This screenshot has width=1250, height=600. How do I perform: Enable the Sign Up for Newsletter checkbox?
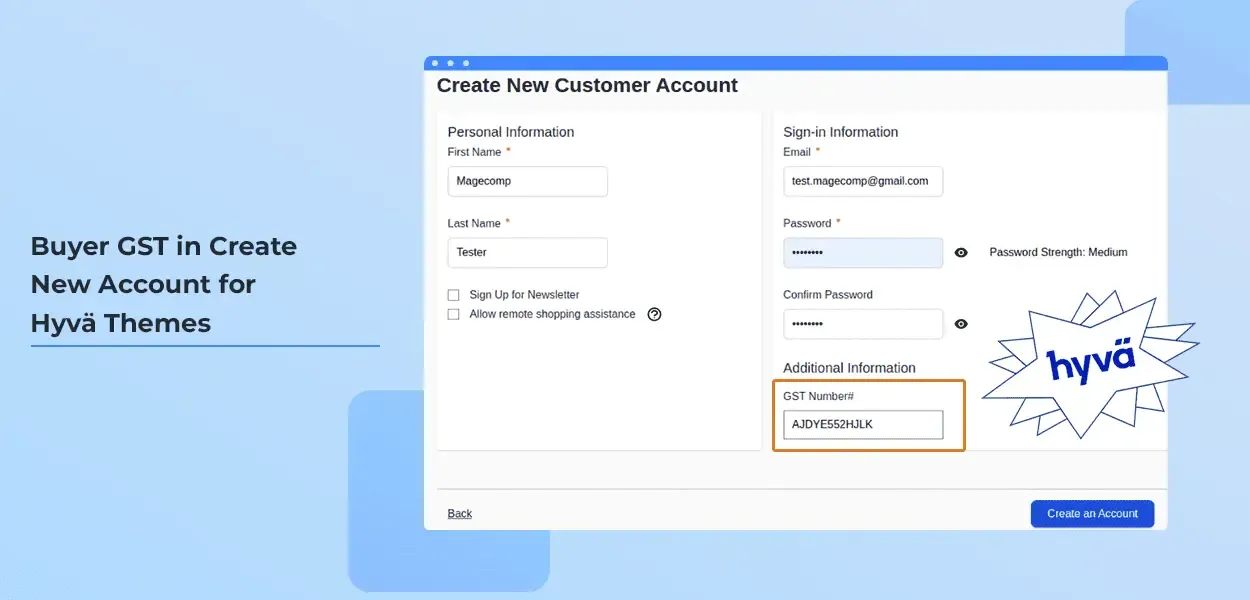coord(453,295)
